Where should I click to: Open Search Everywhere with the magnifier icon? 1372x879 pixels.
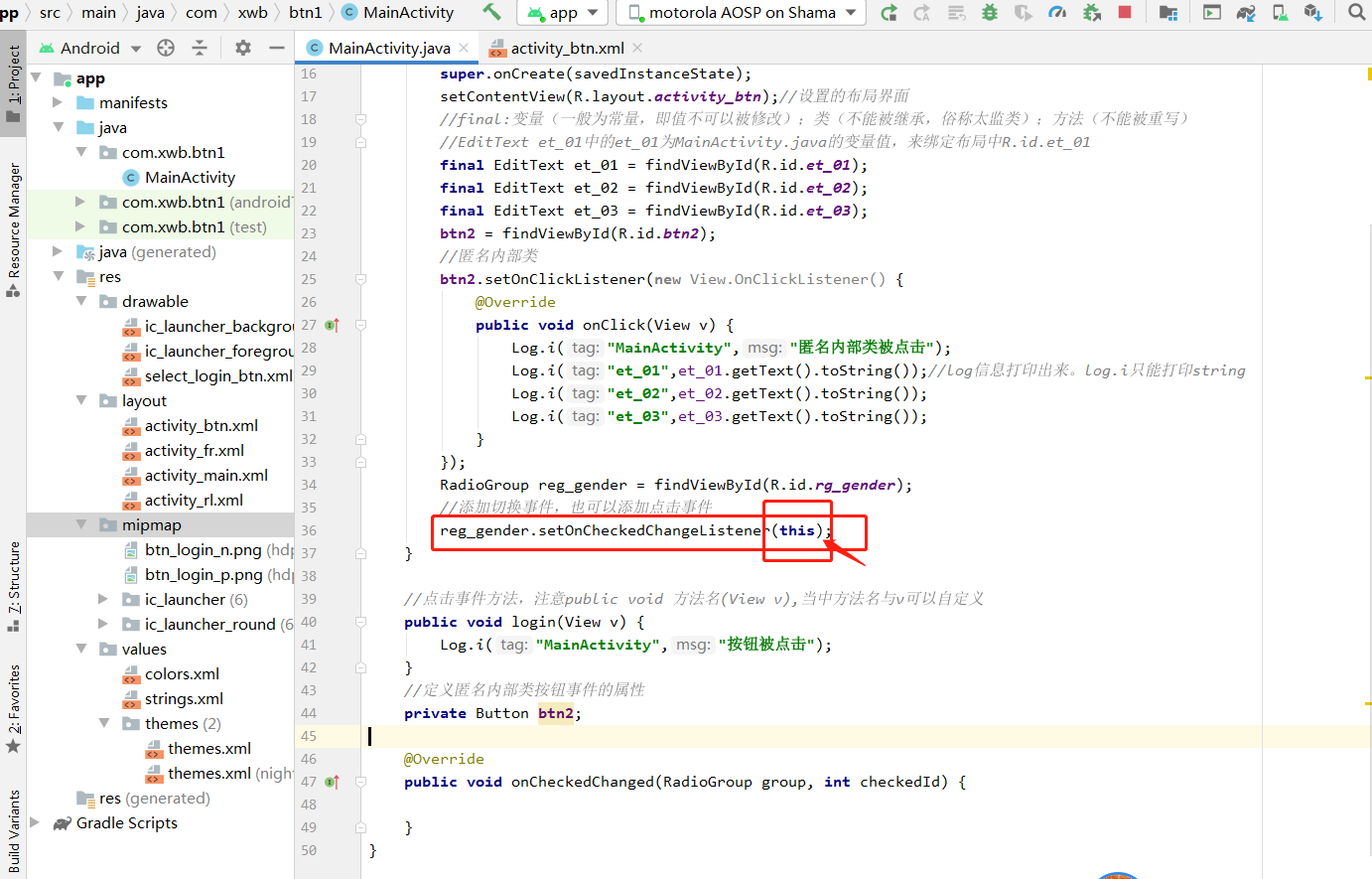point(1357,13)
